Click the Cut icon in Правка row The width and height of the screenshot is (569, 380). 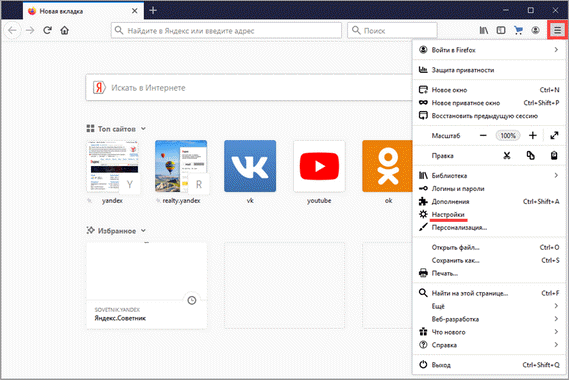(x=507, y=156)
